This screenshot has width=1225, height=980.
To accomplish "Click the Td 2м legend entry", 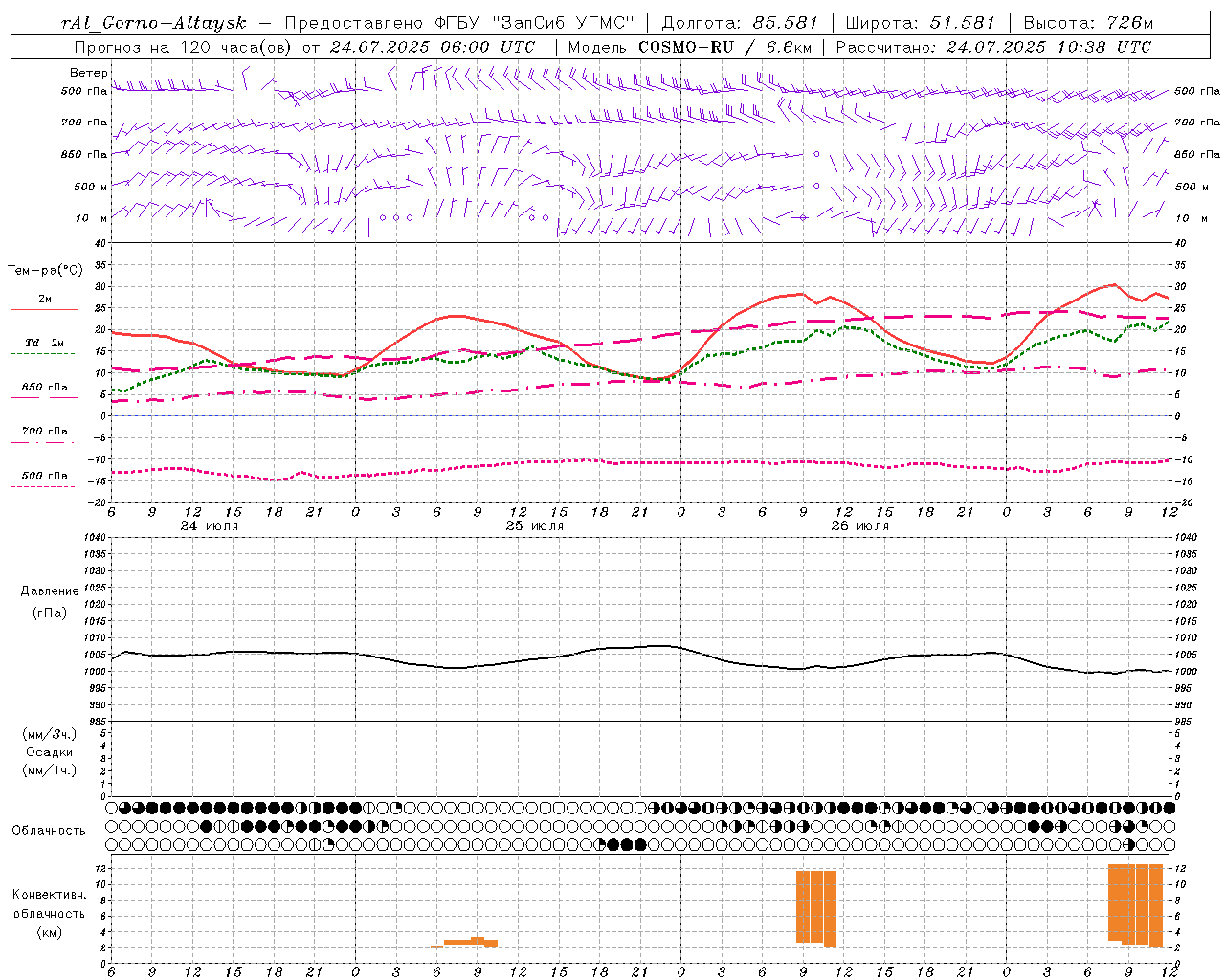I will pos(44,343).
